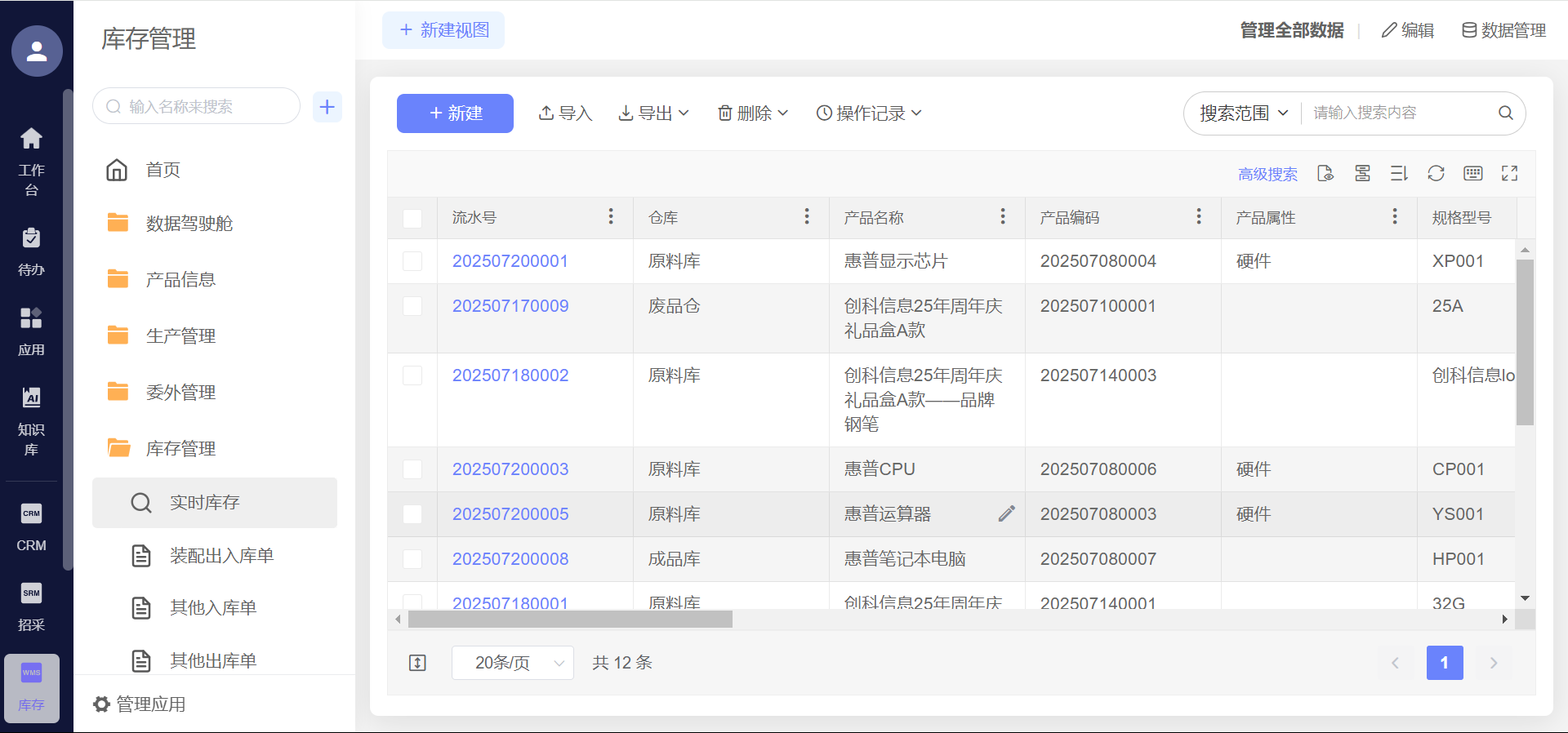Click the search magnifier icon

(1505, 113)
